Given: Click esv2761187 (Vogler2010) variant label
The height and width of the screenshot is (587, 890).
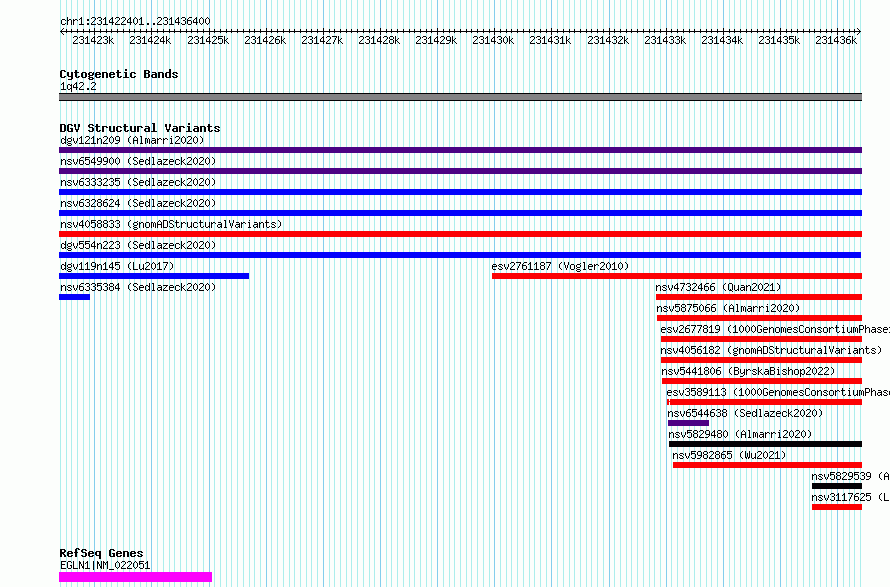Looking at the screenshot, I should click(560, 266).
